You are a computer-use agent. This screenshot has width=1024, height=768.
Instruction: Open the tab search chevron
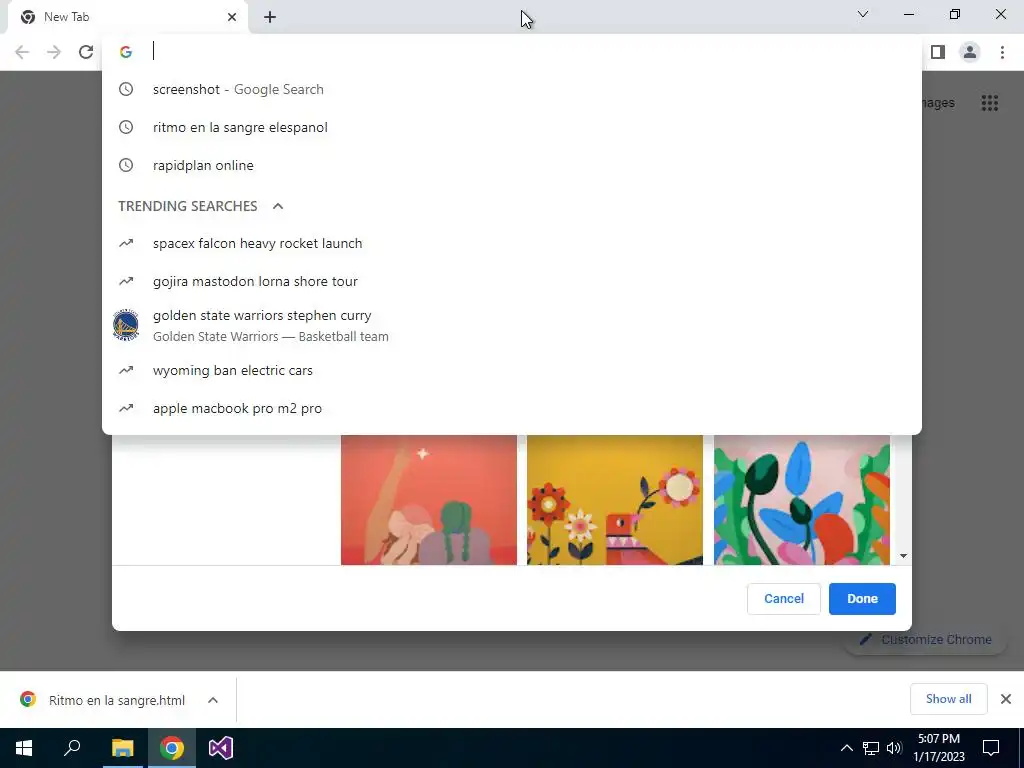863,14
